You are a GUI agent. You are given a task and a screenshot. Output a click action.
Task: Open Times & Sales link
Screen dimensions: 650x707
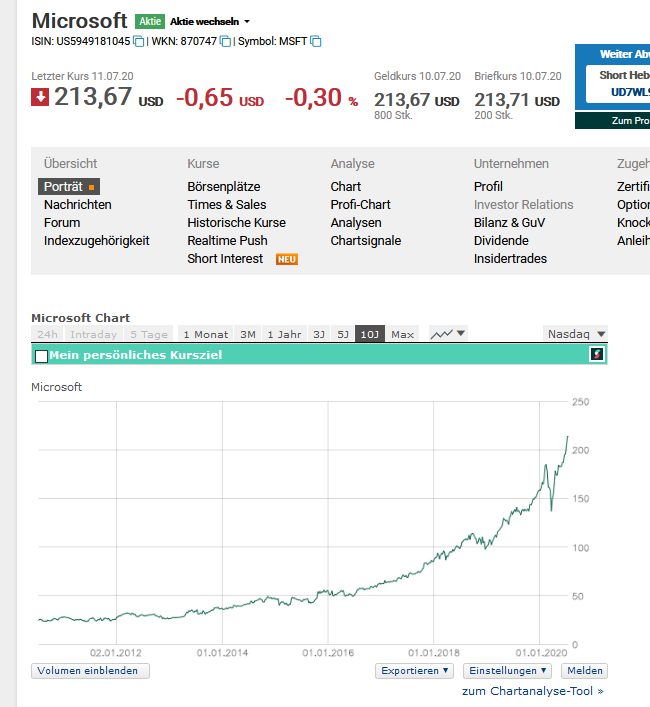227,205
